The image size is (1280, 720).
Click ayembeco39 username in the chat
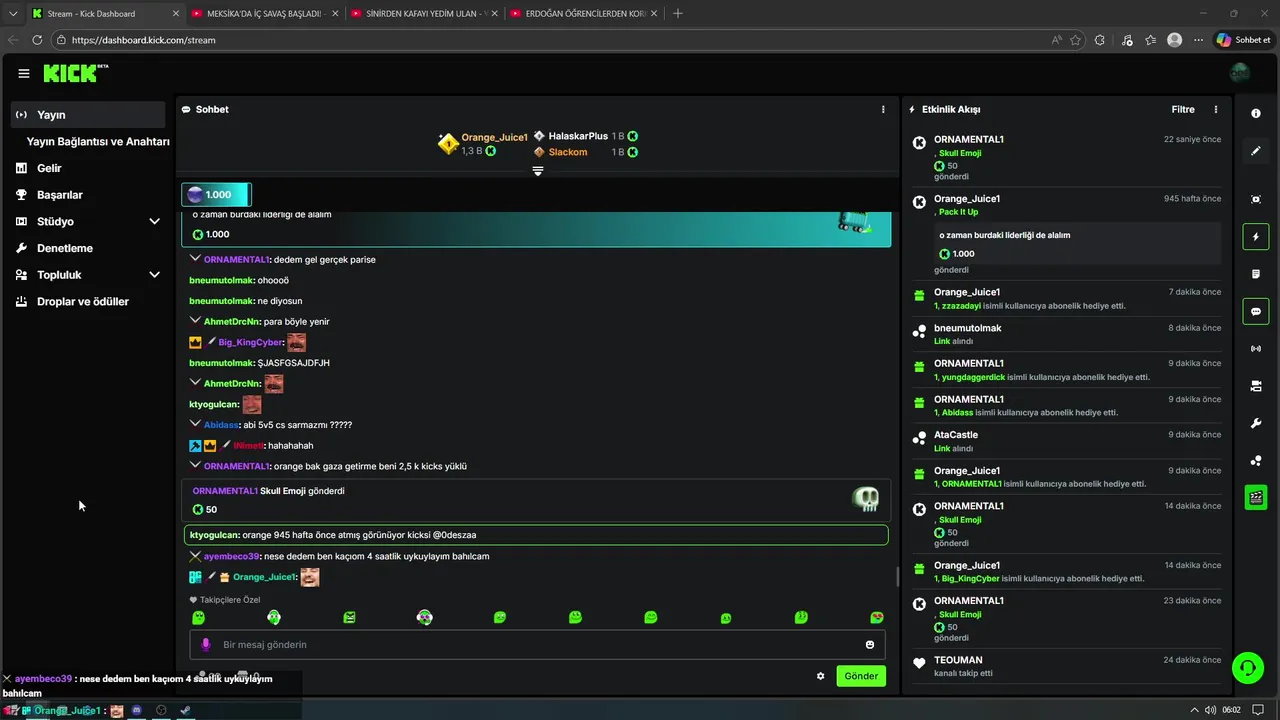pyautogui.click(x=231, y=556)
